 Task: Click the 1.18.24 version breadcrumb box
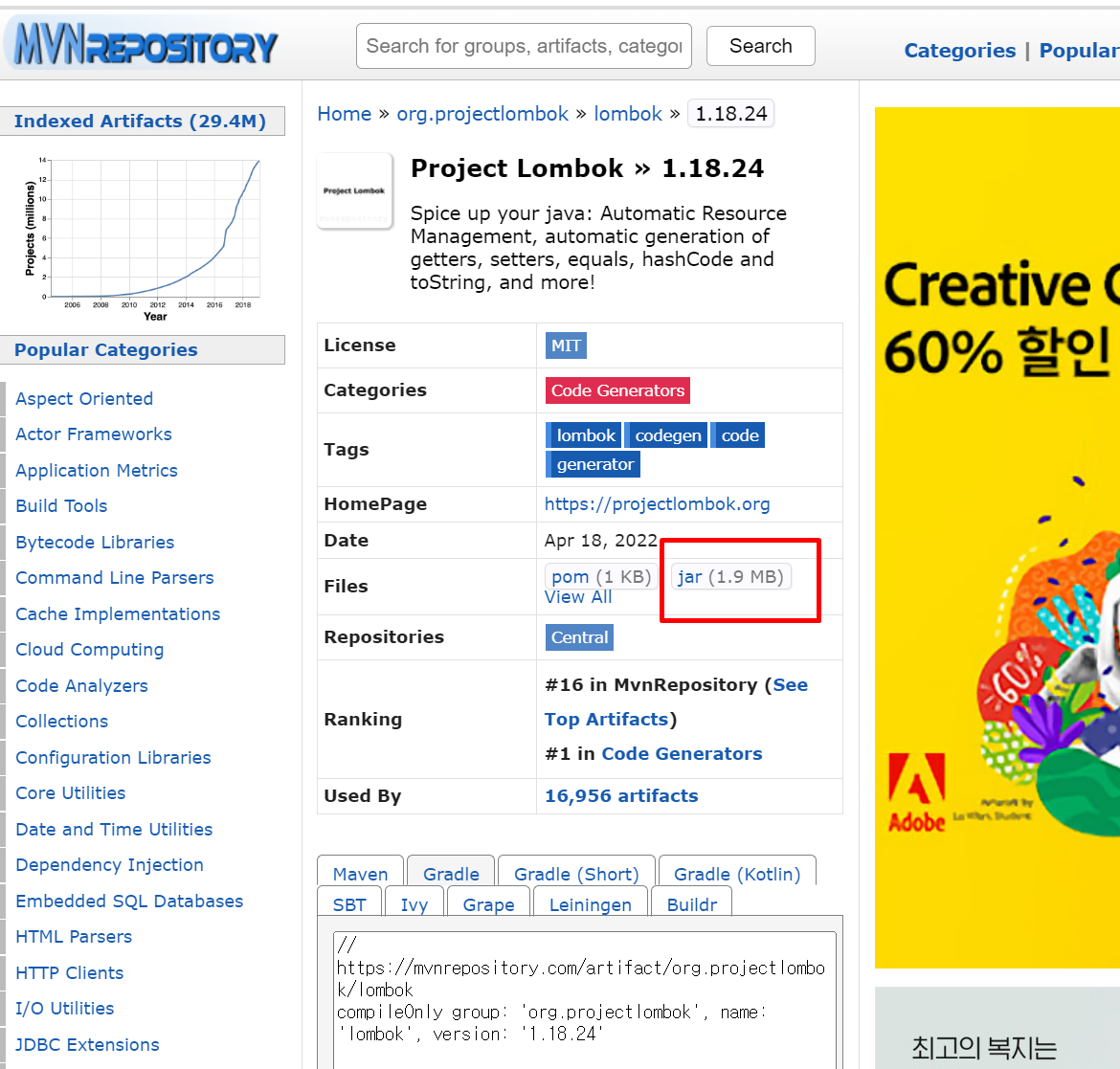(x=730, y=114)
